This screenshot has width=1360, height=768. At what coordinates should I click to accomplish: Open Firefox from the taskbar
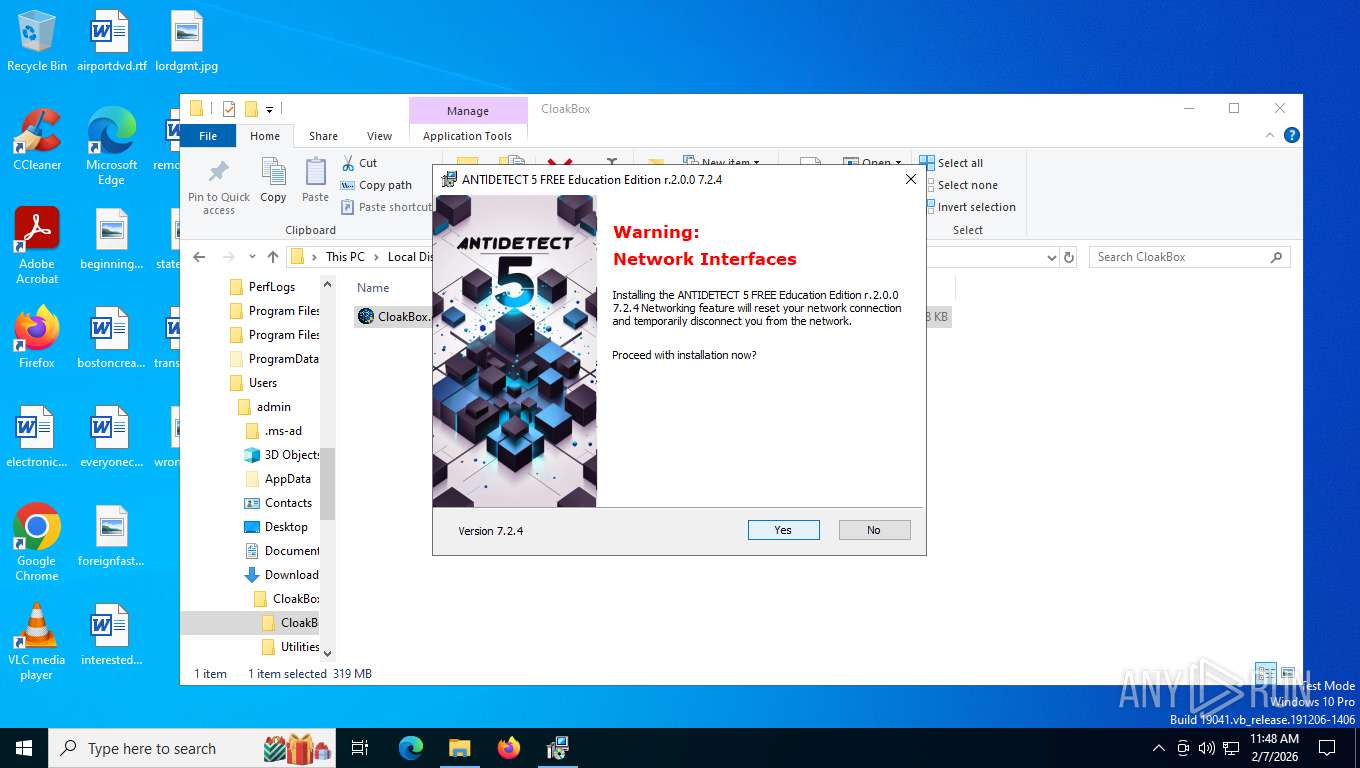click(509, 748)
